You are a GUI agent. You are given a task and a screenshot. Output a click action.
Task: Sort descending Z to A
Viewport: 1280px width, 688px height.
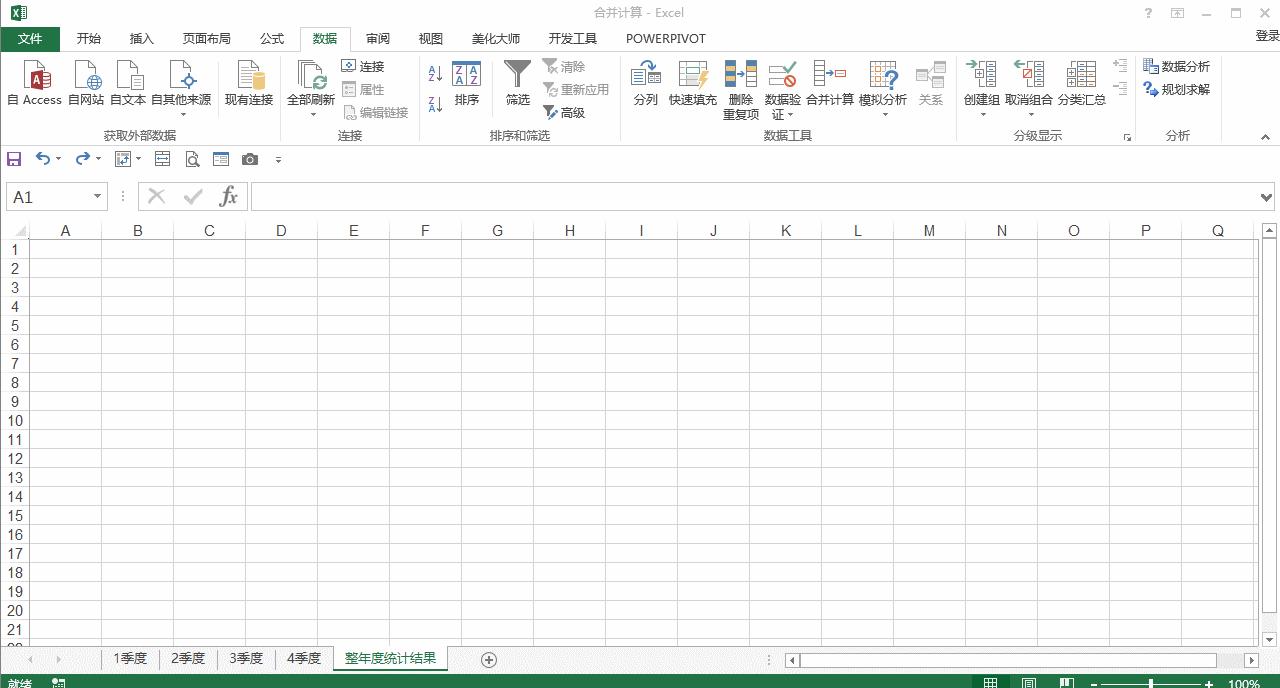[x=435, y=104]
